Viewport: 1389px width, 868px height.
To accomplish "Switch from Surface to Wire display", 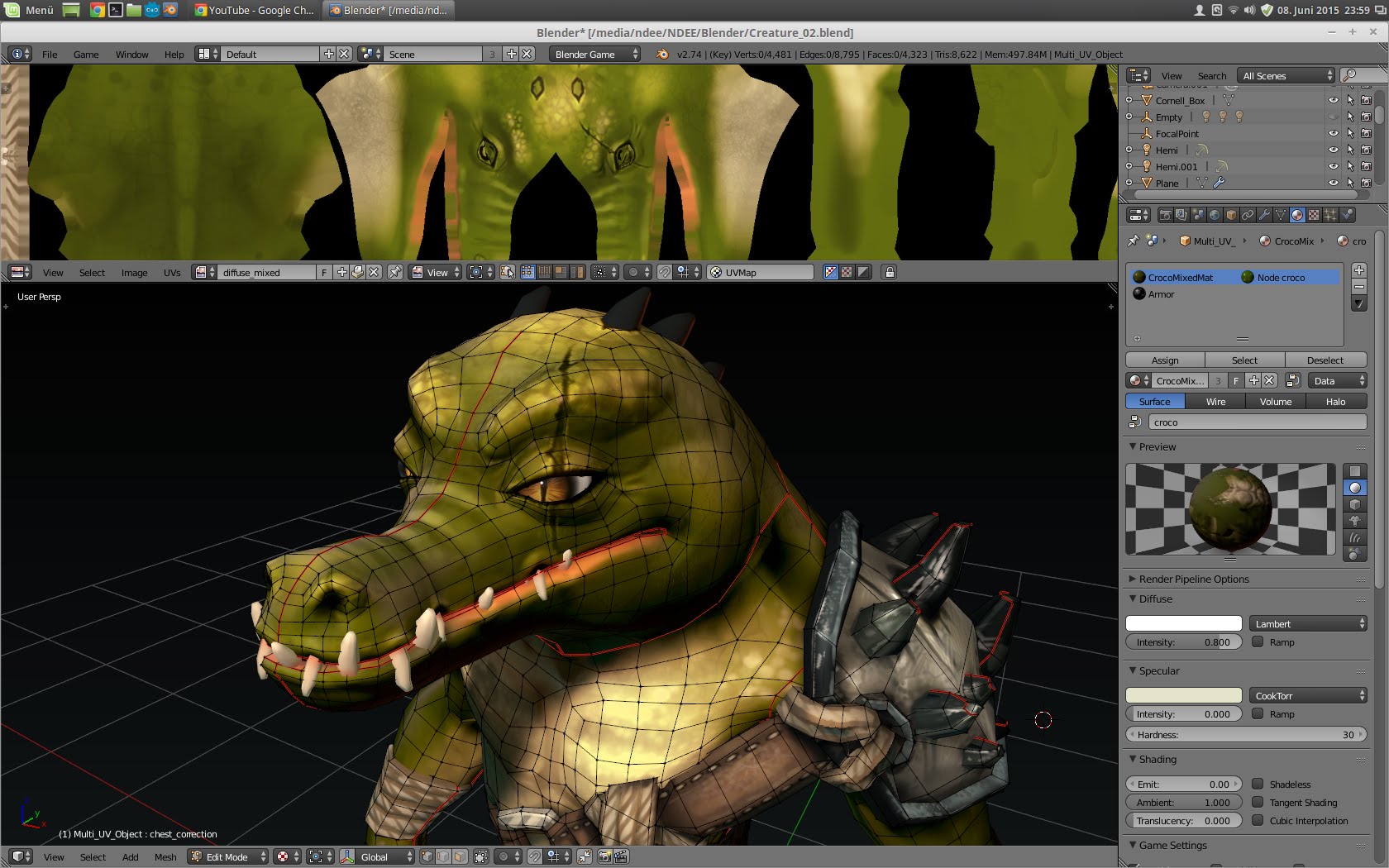I will coord(1215,401).
